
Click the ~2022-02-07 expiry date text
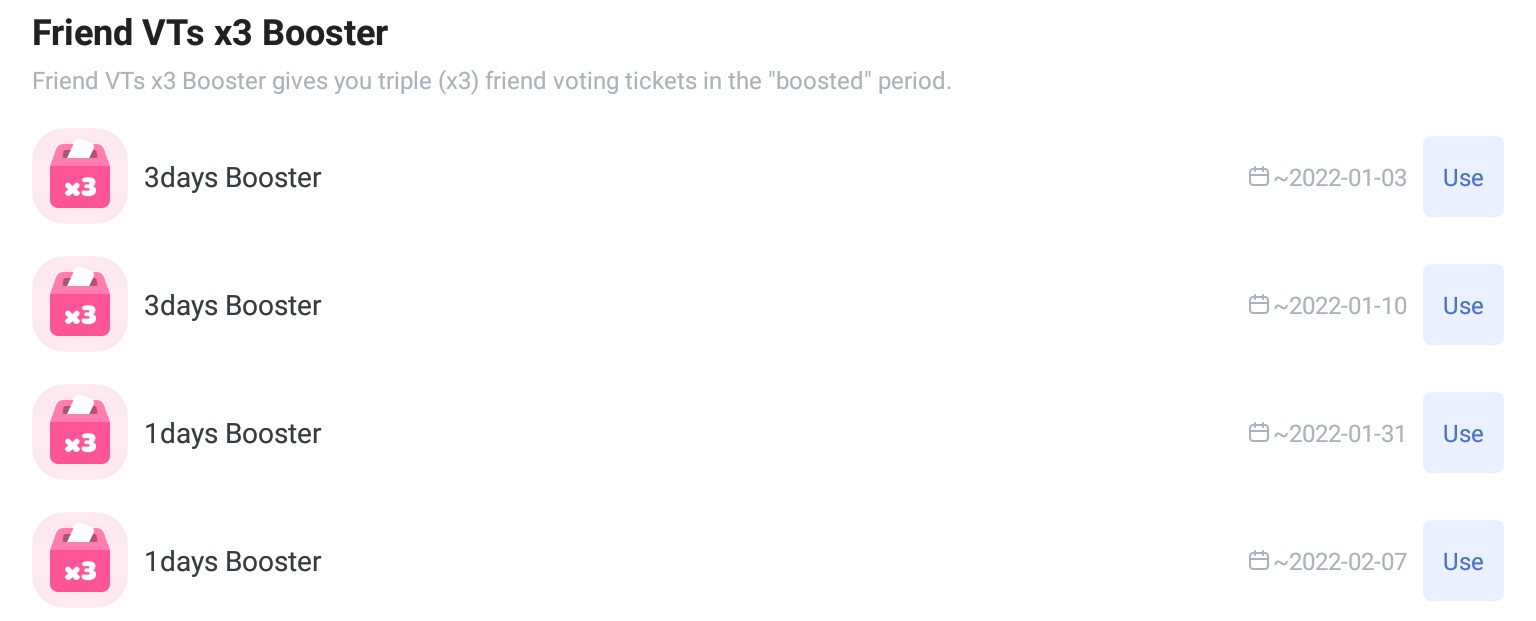tap(1340, 562)
